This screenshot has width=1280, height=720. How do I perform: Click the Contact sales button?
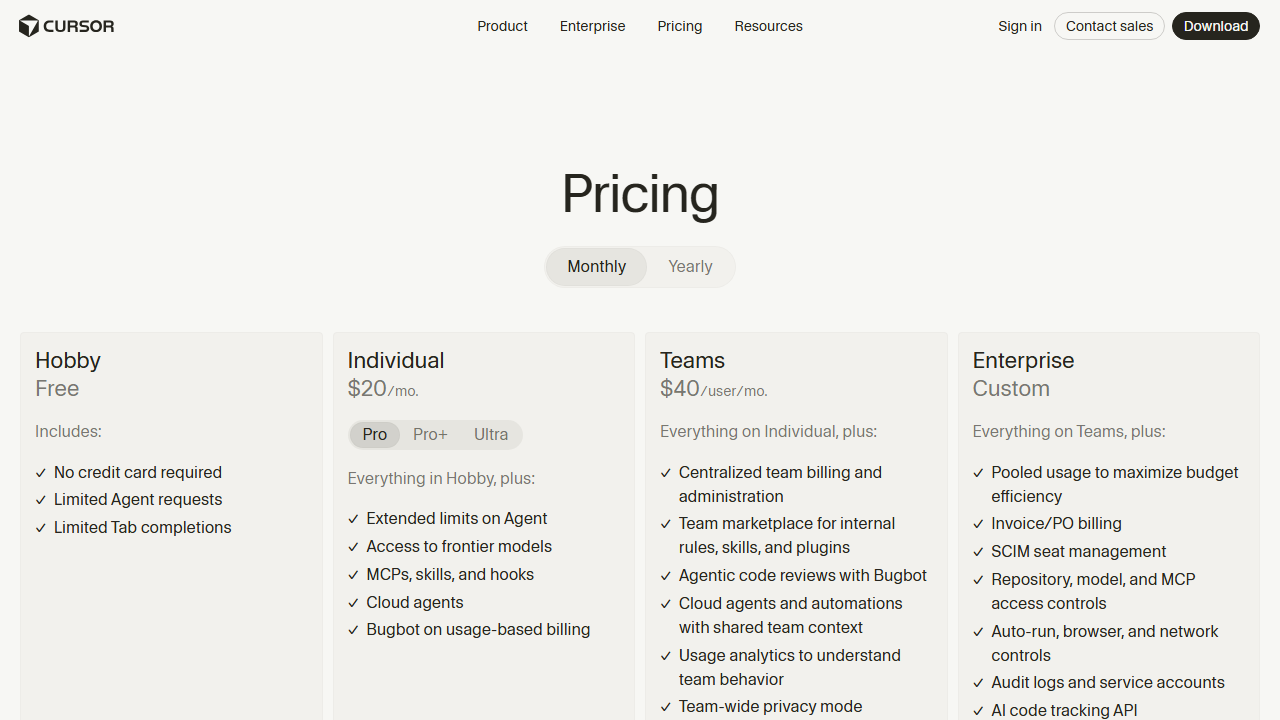(x=1109, y=26)
